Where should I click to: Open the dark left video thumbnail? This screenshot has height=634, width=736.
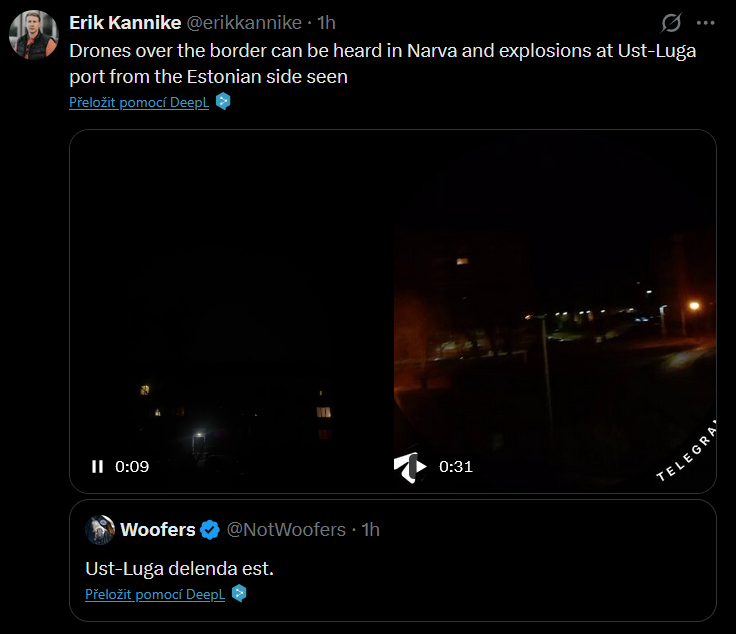231,311
